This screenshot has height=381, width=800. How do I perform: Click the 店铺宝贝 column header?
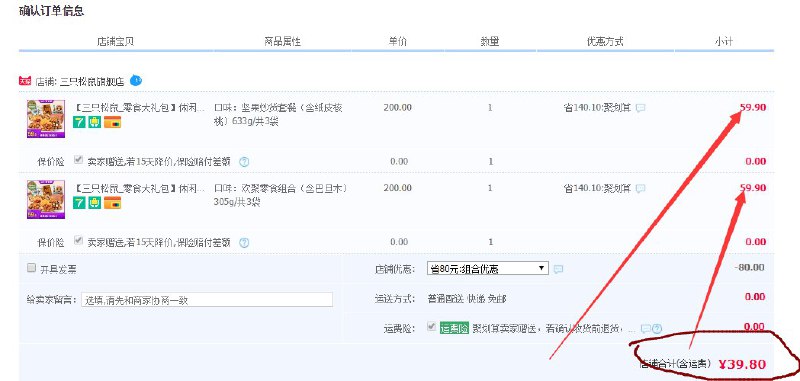(x=115, y=42)
